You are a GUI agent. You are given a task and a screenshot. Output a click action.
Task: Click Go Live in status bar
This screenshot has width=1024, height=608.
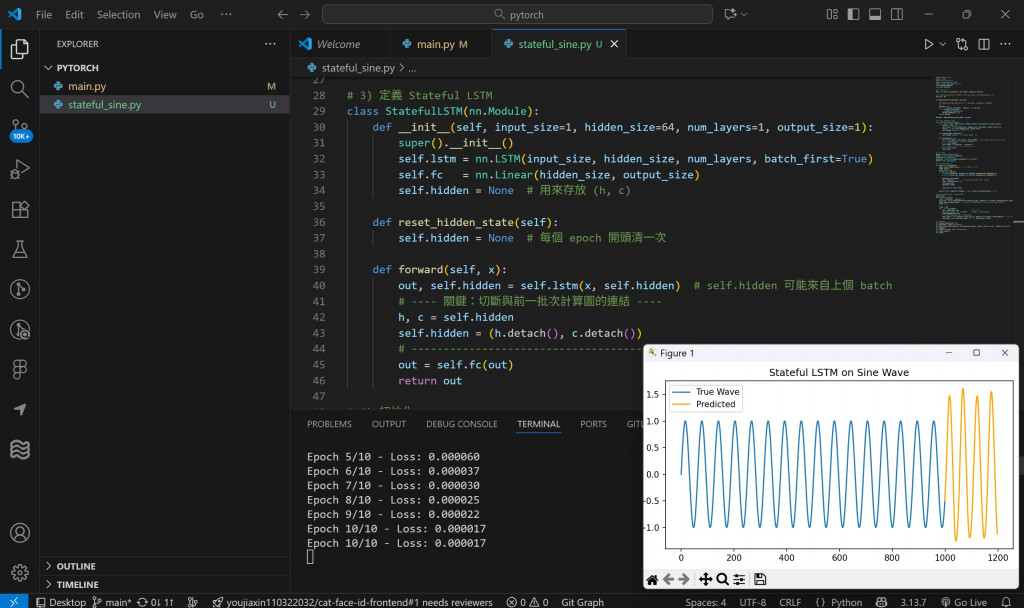(x=963, y=602)
